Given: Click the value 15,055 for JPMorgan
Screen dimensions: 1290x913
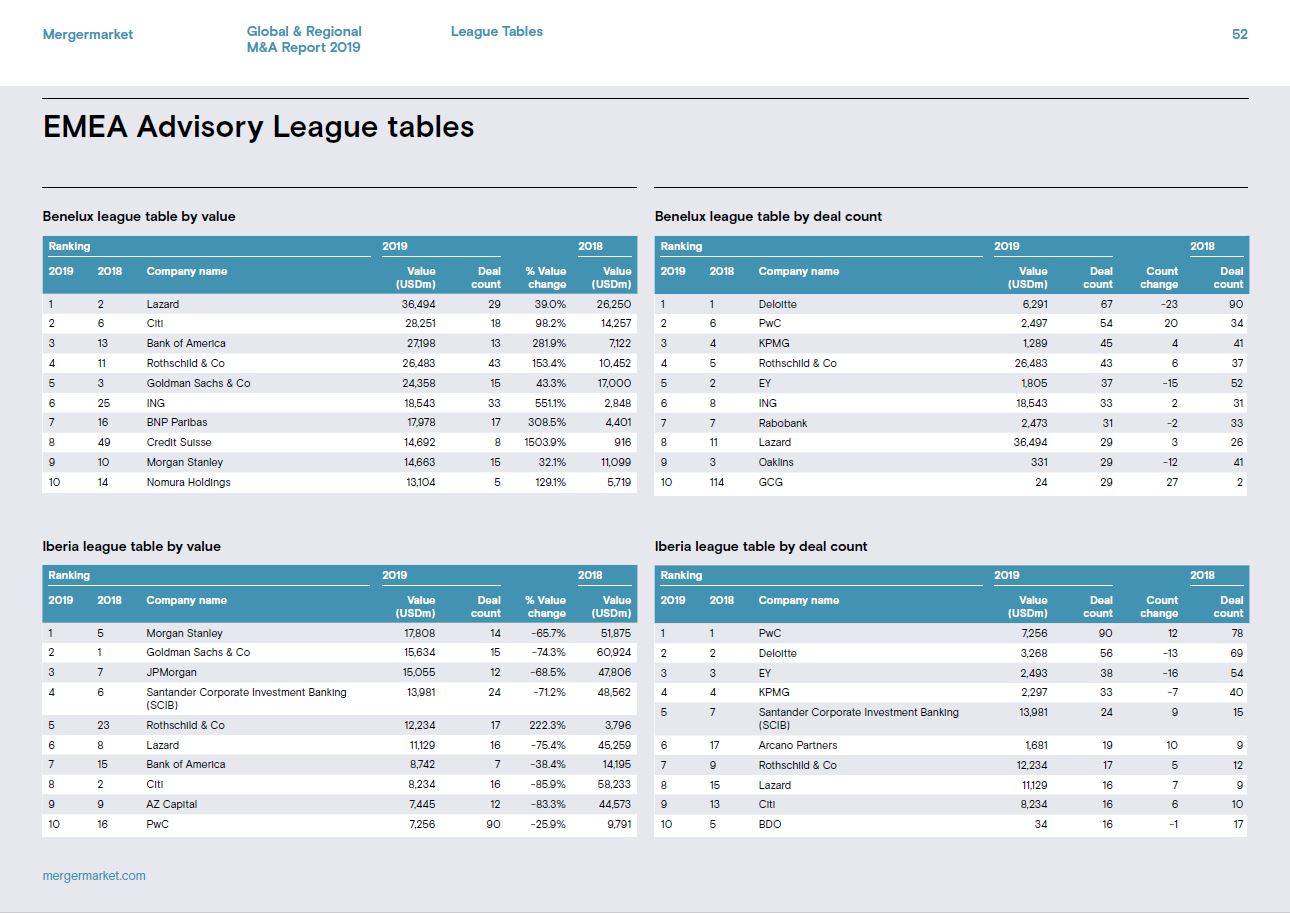Looking at the screenshot, I should (419, 672).
